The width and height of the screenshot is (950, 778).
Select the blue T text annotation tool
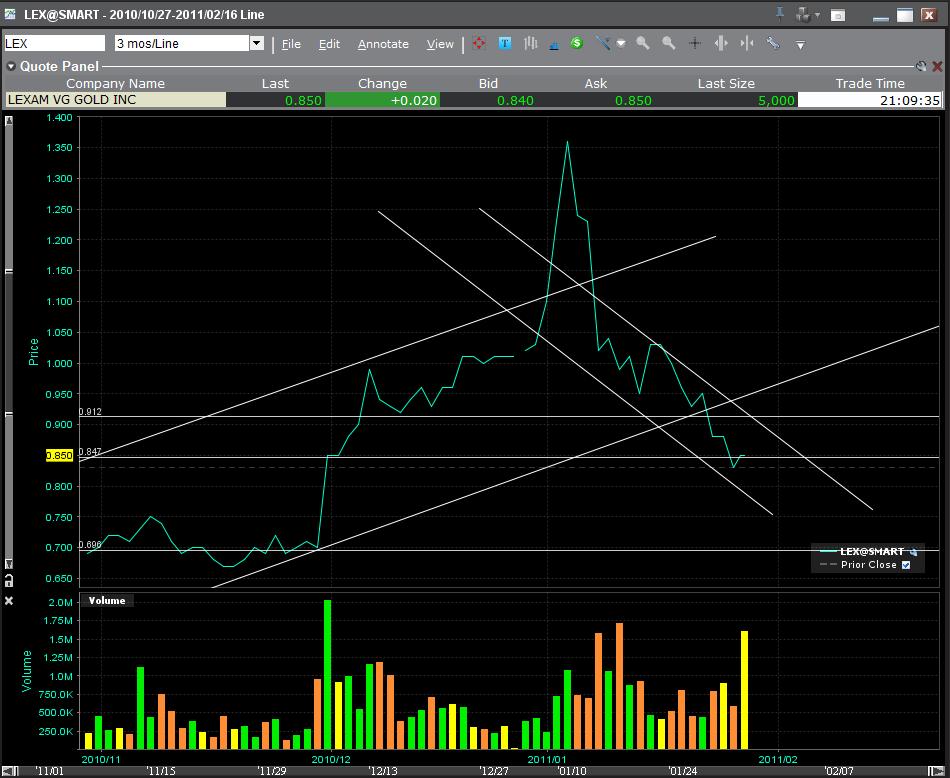pyautogui.click(x=505, y=43)
